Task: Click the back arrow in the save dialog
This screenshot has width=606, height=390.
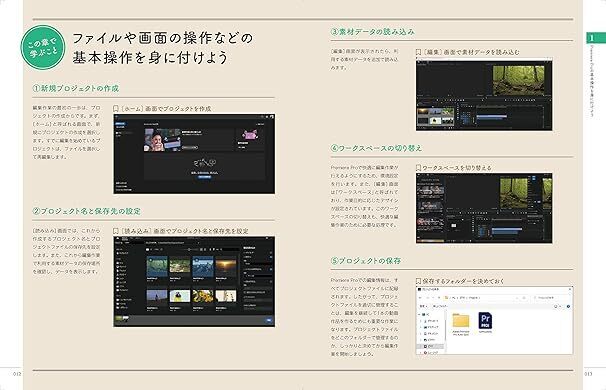Action: coord(421,298)
